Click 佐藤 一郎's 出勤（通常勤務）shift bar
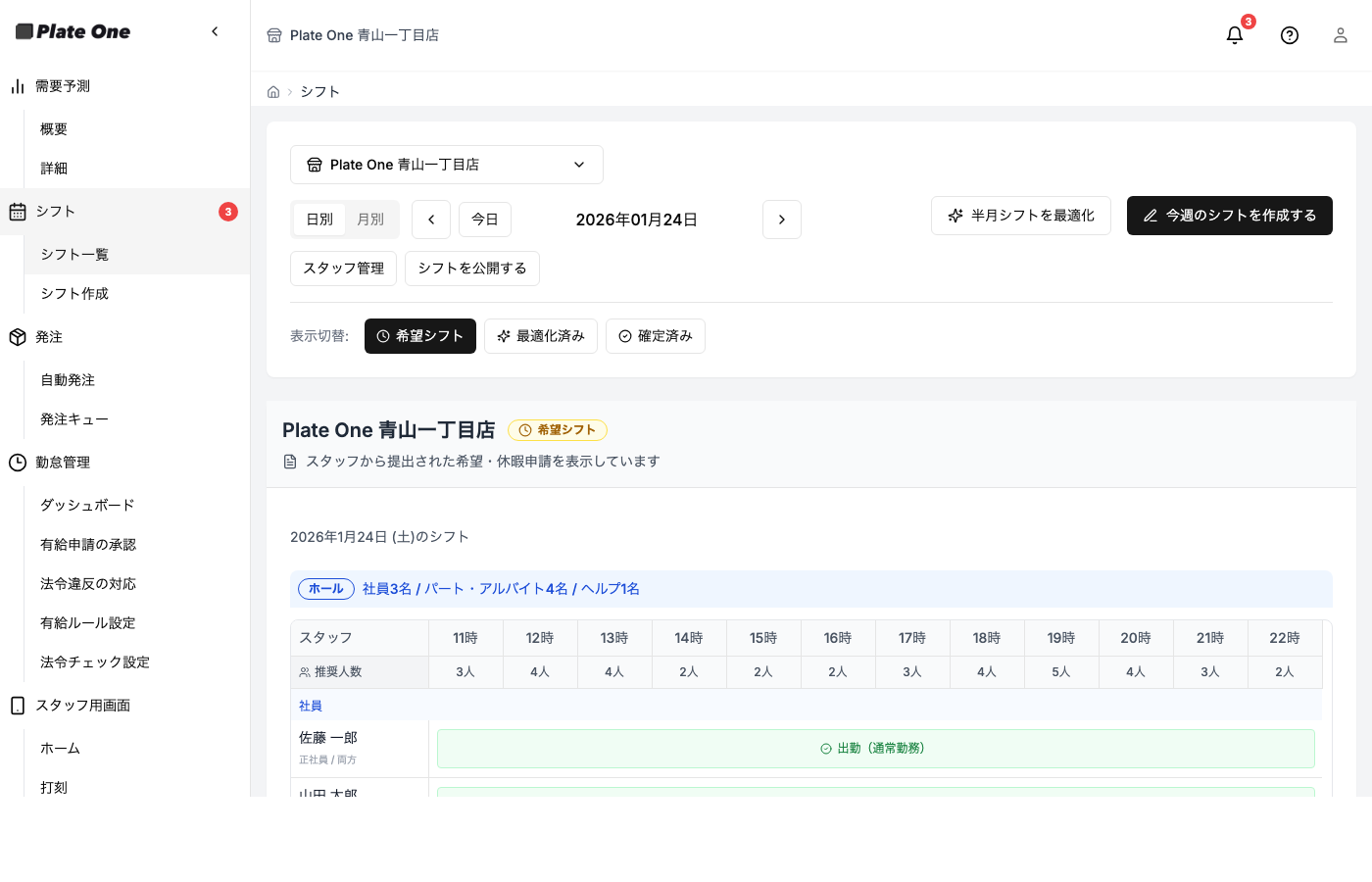This screenshot has width=1372, height=882. pos(876,749)
